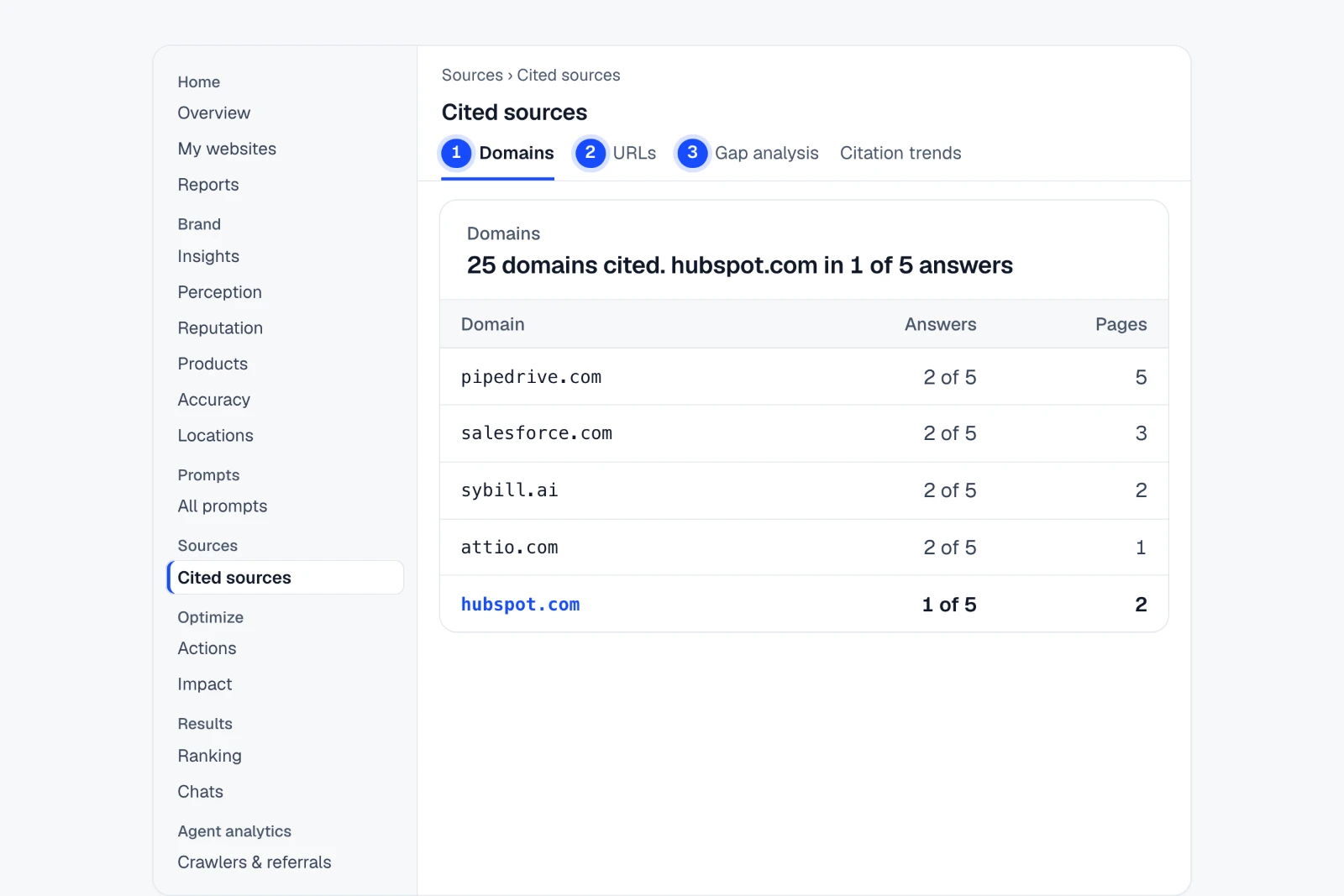Open Ranking under Results
This screenshot has width=1344, height=896.
[x=209, y=756]
